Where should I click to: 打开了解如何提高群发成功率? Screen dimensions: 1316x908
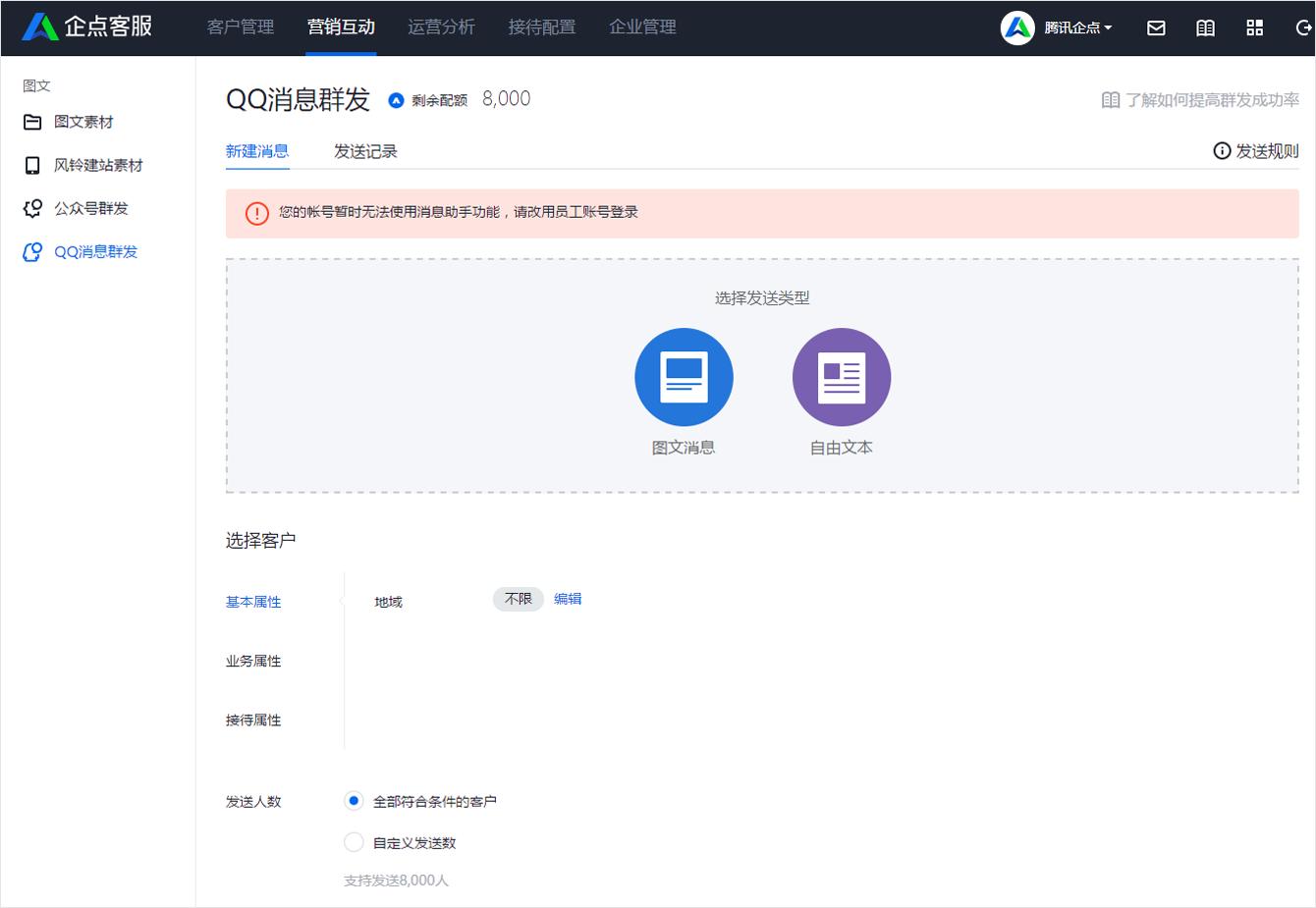[1208, 98]
